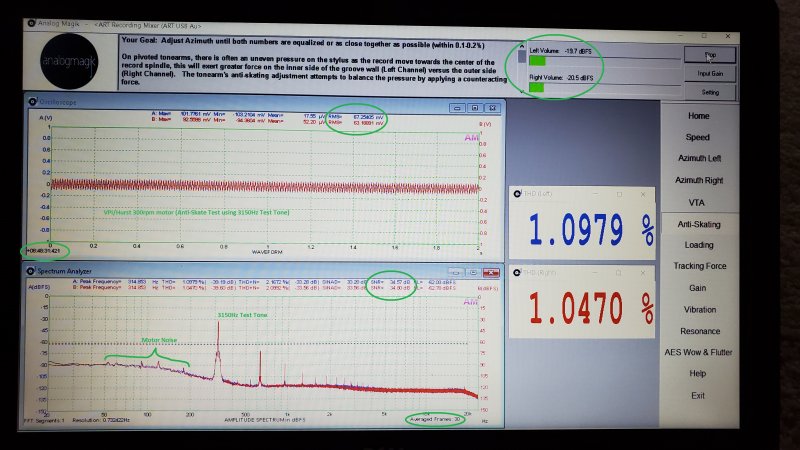Select the Resonance menu item
The height and width of the screenshot is (450, 800).
coord(699,331)
